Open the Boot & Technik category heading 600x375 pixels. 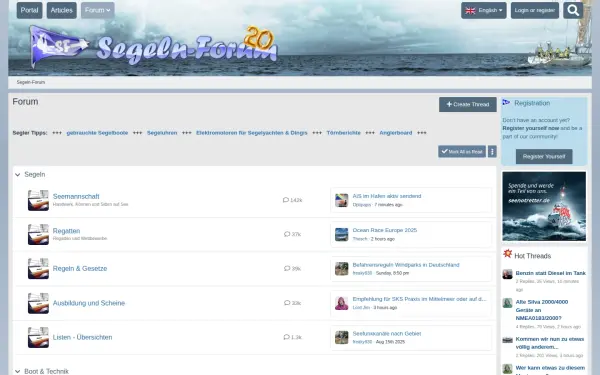(46, 371)
